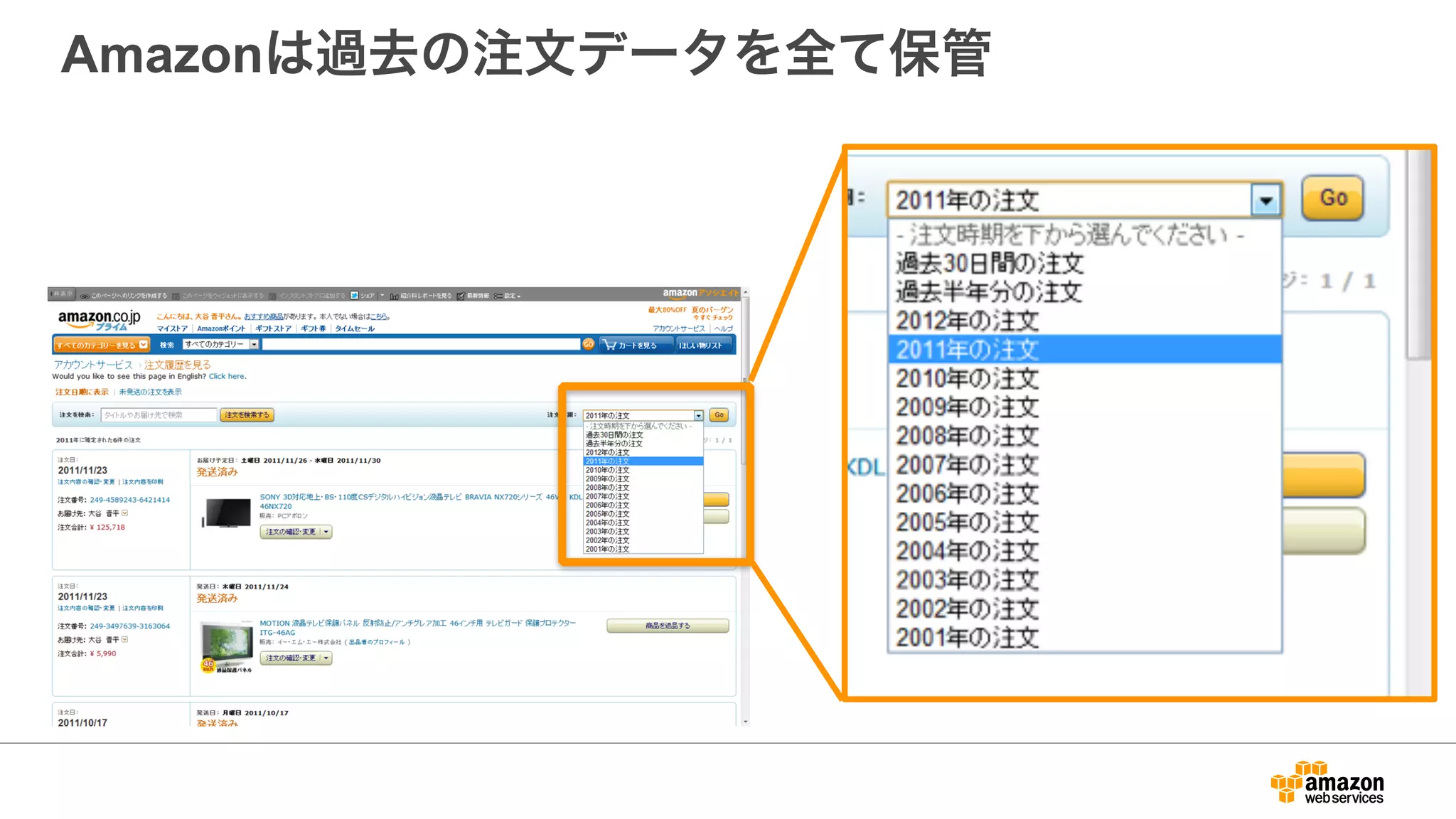Click the SONY BRAVIA TV product thumbnail
The image size is (1456, 819).
pyautogui.click(x=227, y=513)
